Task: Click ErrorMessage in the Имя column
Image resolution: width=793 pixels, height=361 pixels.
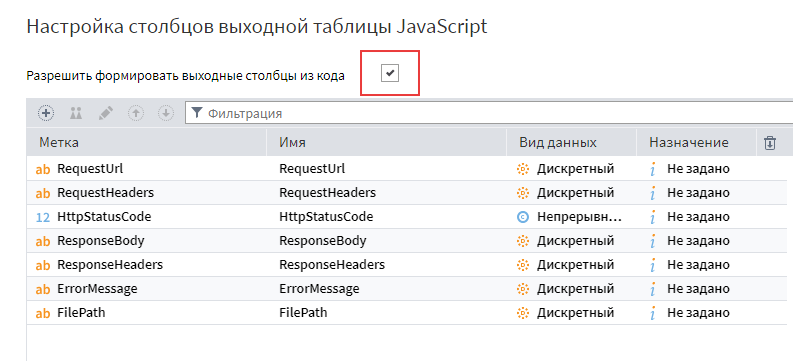Action: [x=319, y=289]
